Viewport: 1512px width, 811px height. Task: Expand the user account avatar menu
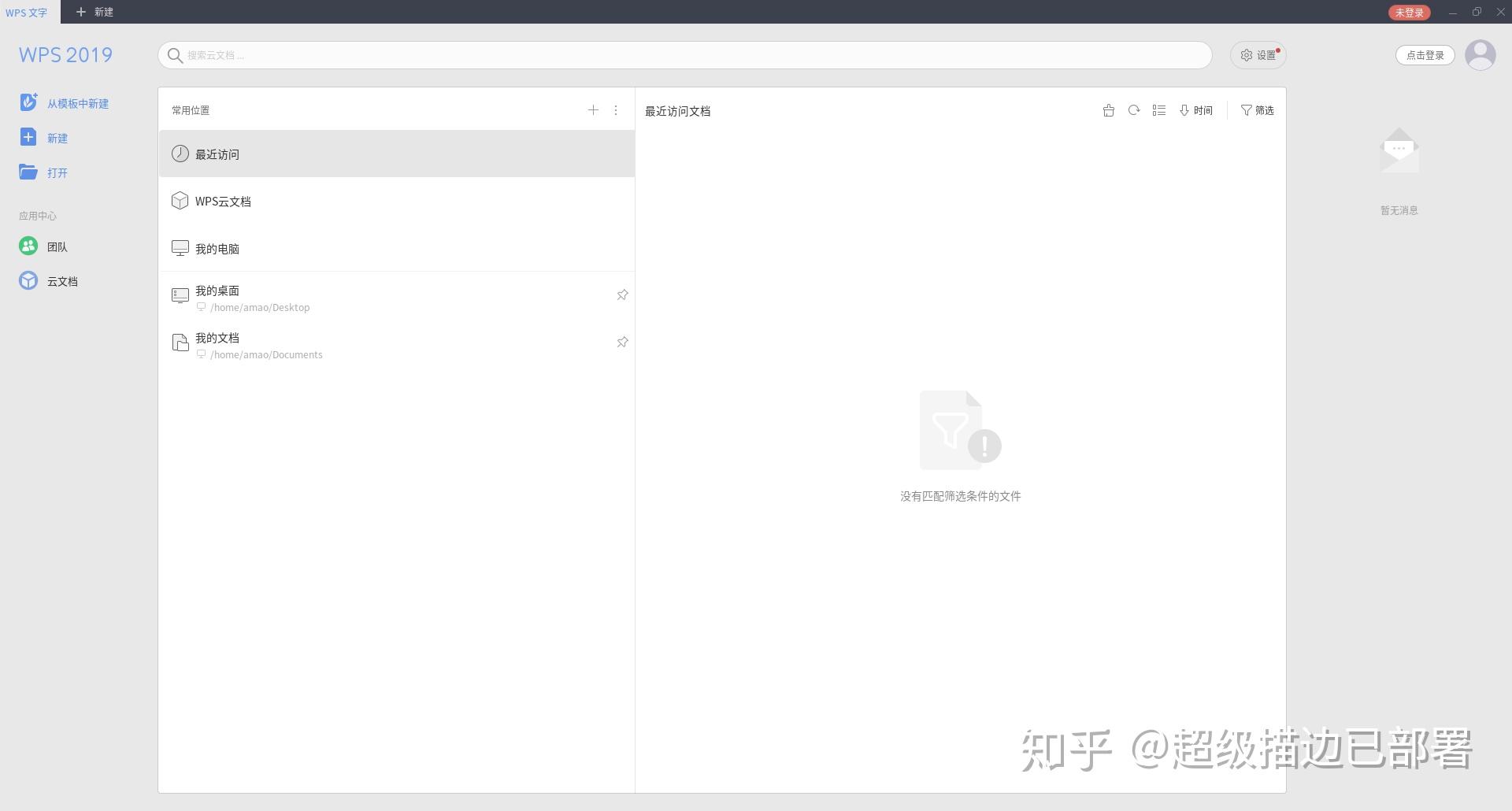point(1481,55)
